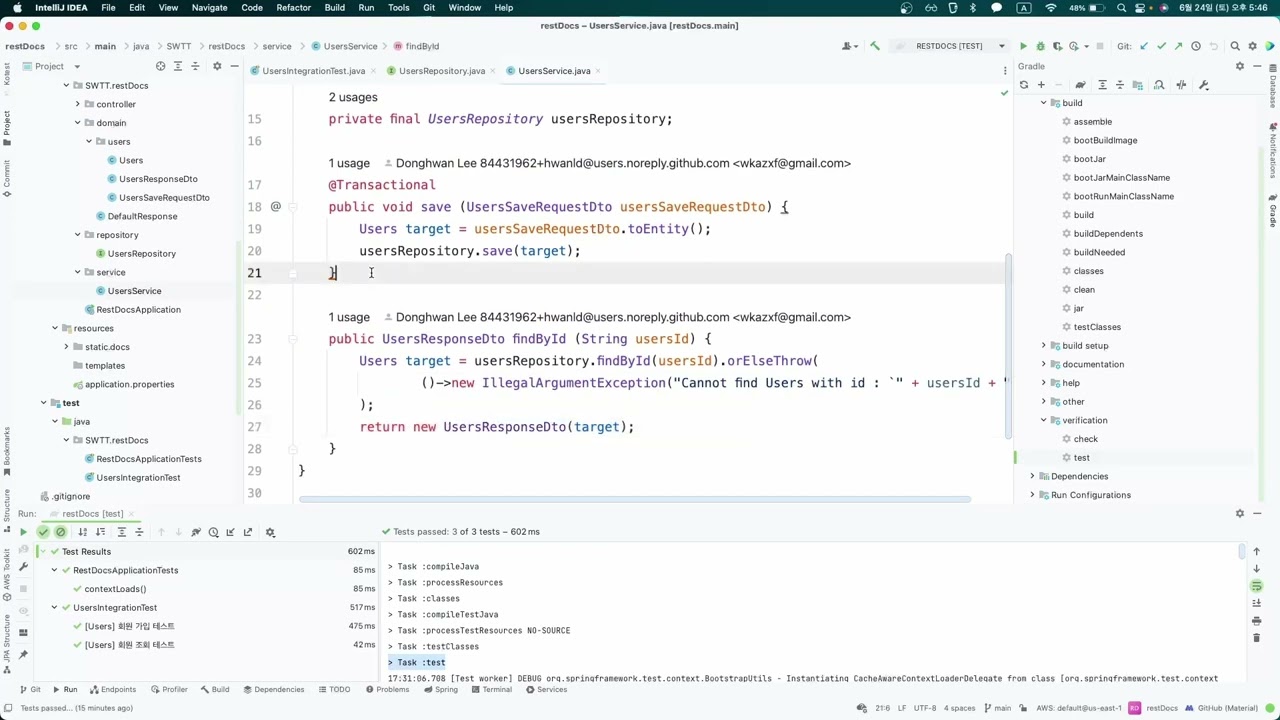
Task: Click the Wi-Fi icon in menu bar
Action: [x=1050, y=8]
